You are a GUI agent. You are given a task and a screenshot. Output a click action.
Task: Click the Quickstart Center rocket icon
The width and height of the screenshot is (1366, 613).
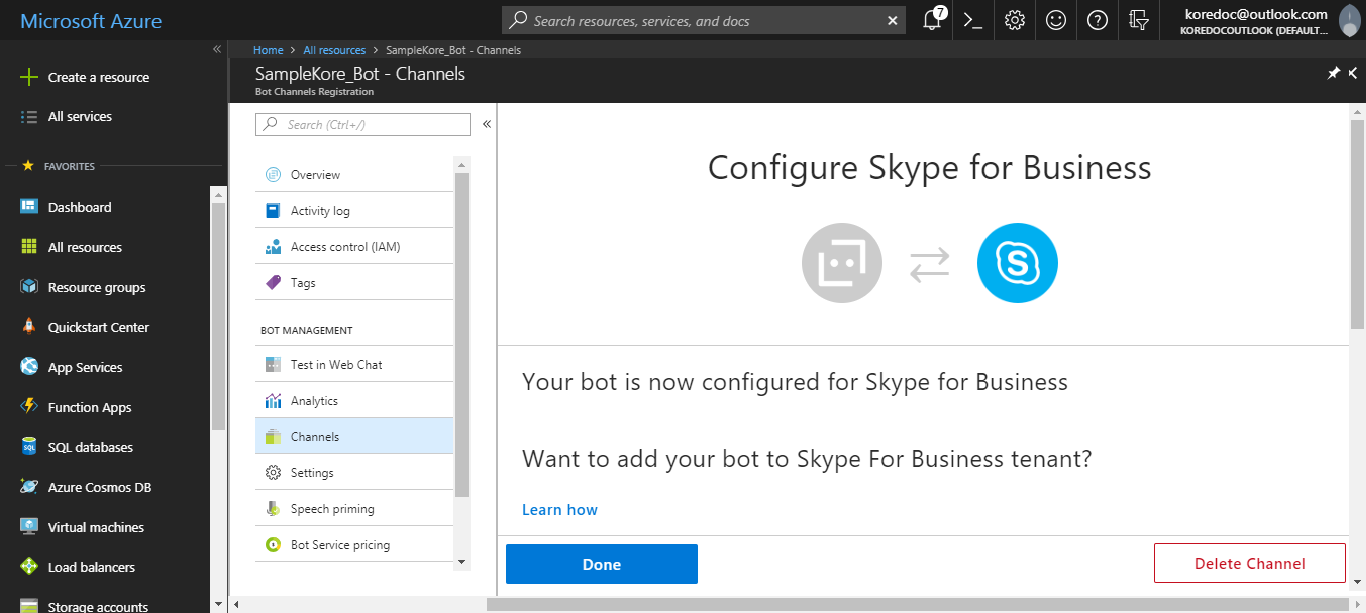click(29, 327)
